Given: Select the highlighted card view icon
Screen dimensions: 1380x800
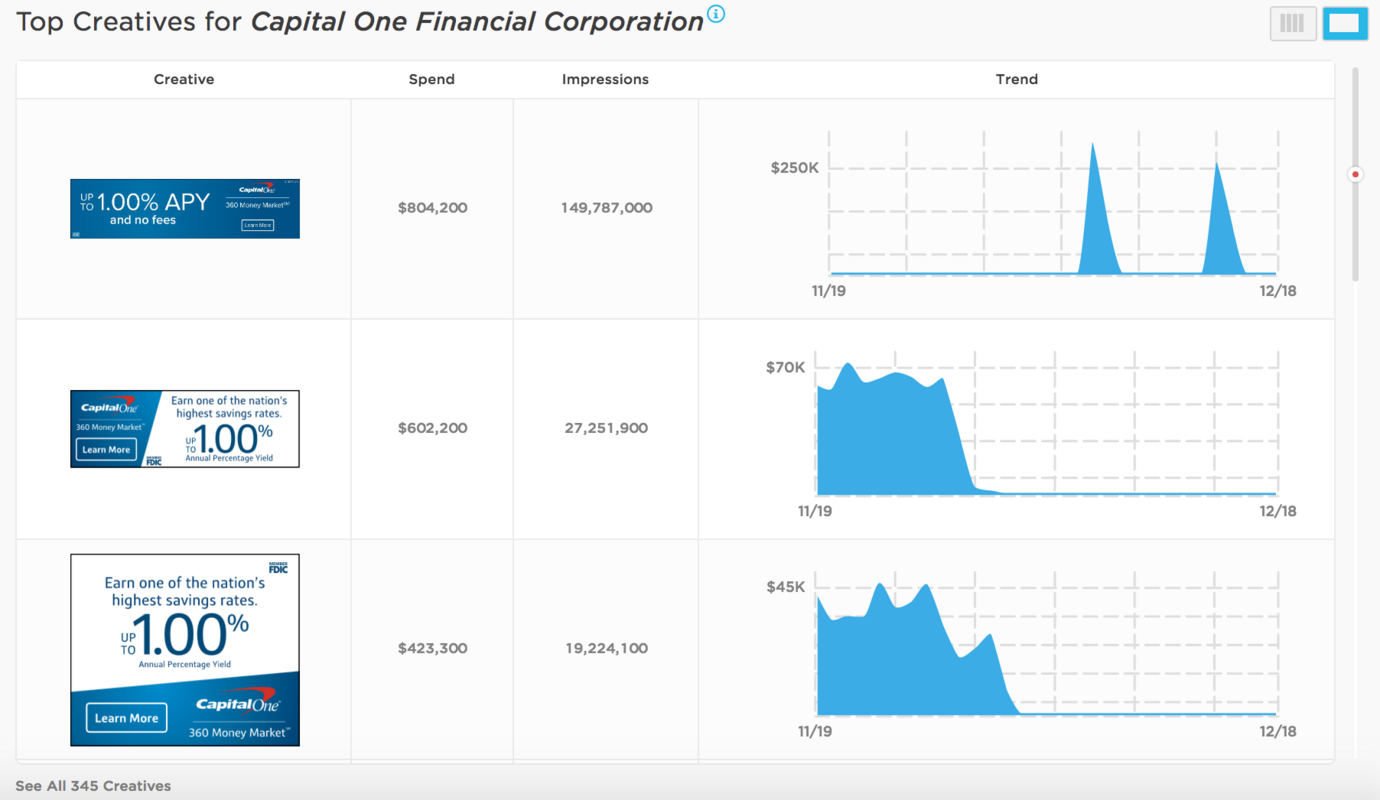Looking at the screenshot, I should tap(1345, 23).
